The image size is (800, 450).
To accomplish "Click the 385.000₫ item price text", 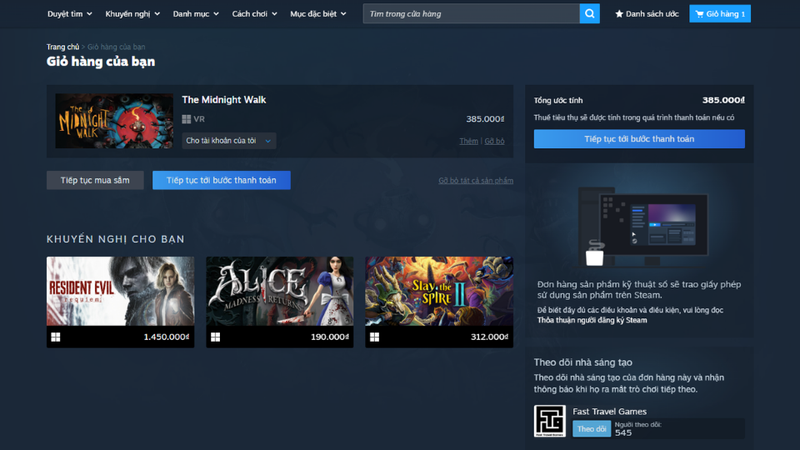I will 485,119.
